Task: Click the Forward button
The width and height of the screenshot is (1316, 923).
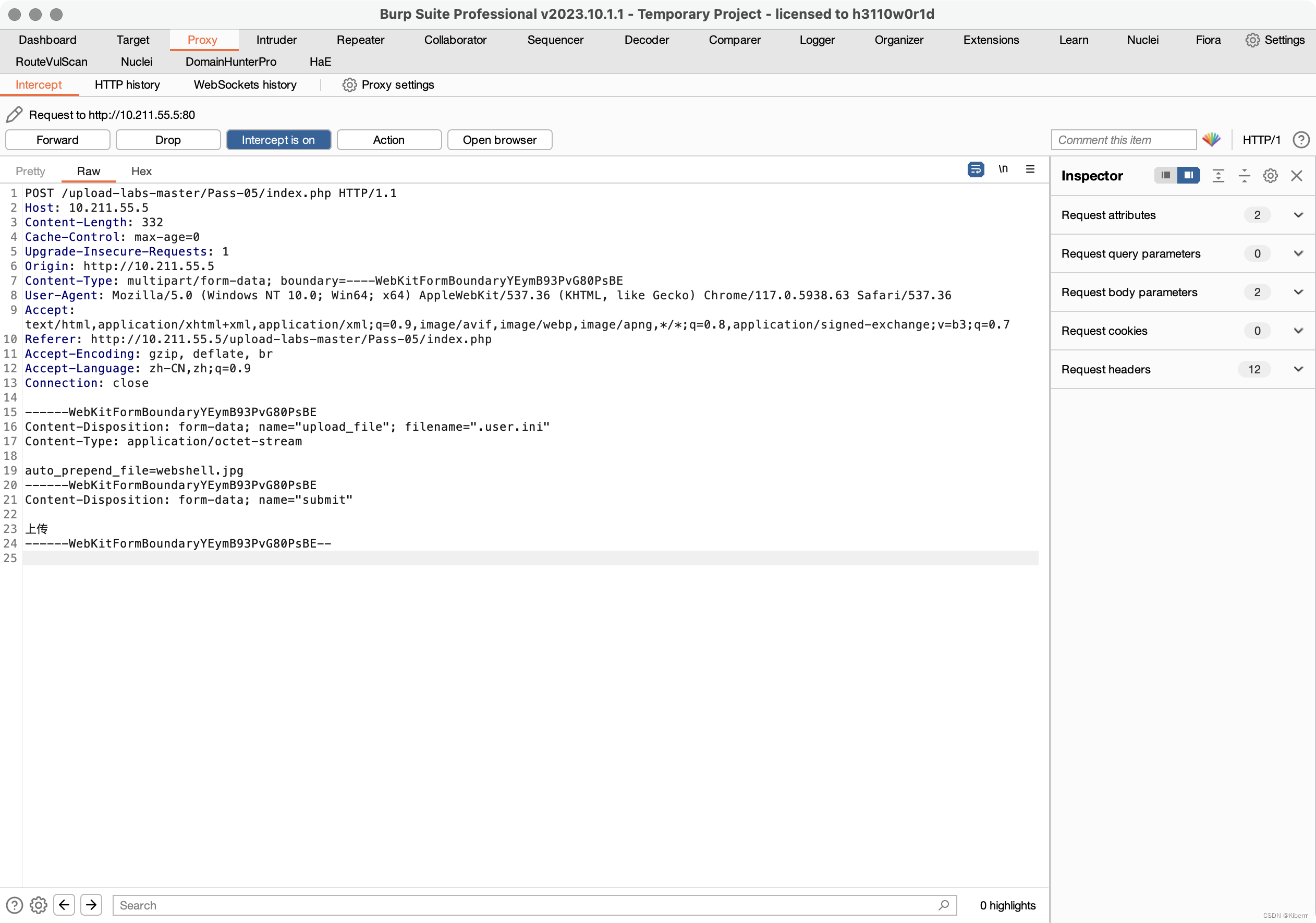Action: pos(57,140)
